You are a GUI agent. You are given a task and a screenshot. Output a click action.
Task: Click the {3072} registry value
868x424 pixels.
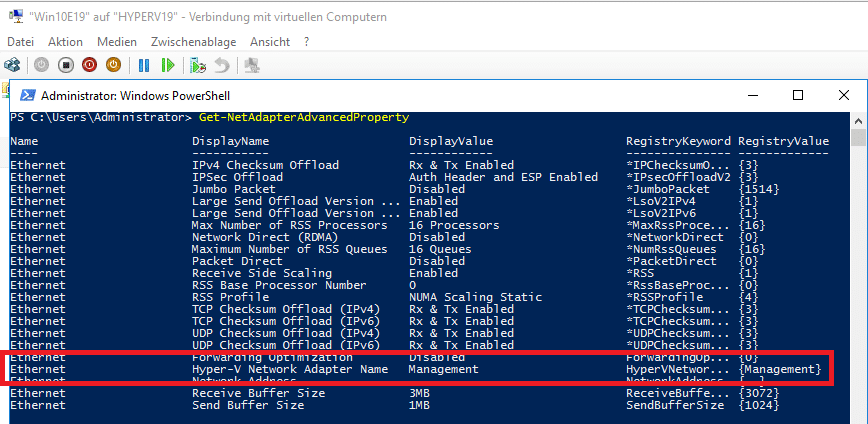pos(759,393)
